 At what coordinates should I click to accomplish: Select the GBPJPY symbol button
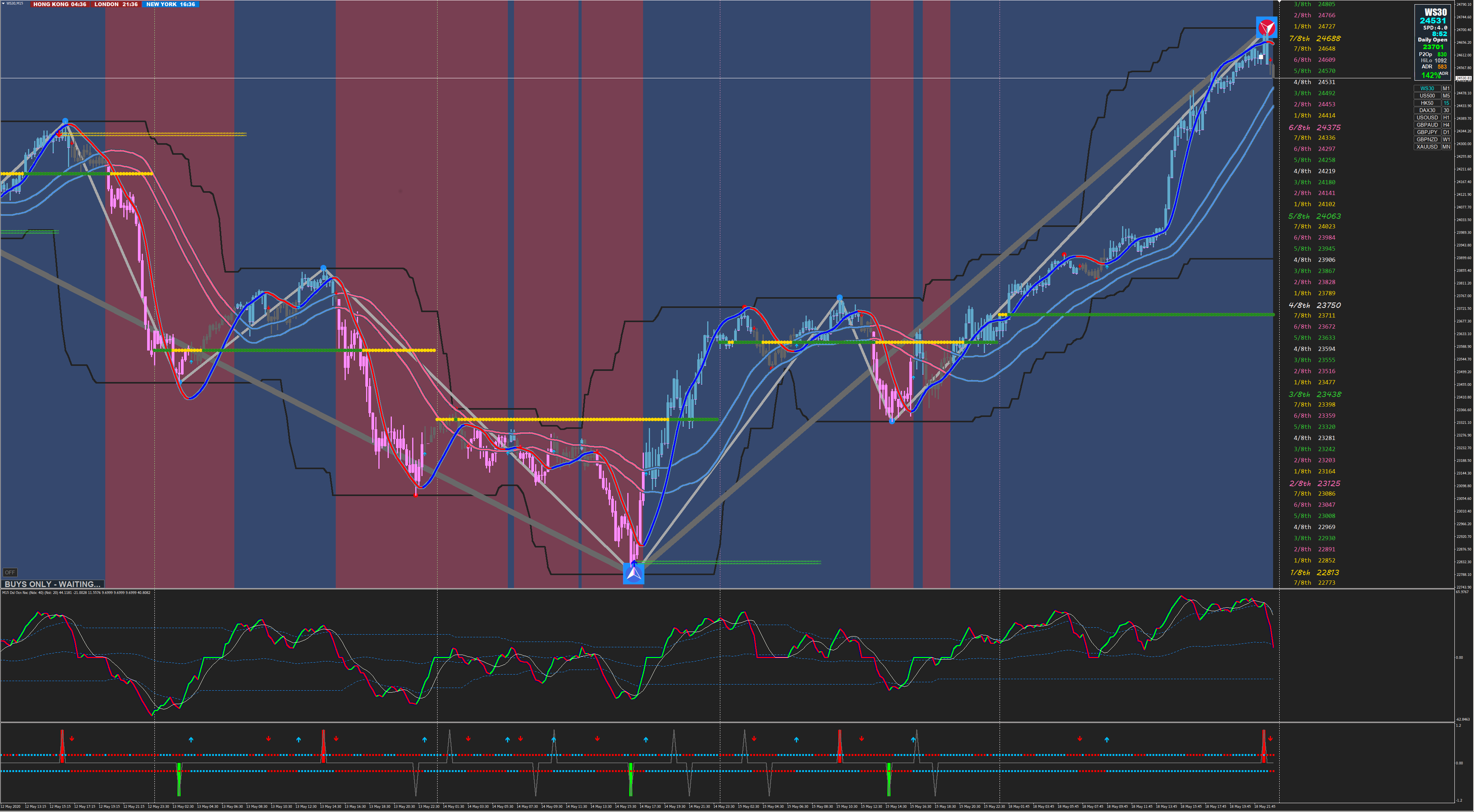point(1427,132)
